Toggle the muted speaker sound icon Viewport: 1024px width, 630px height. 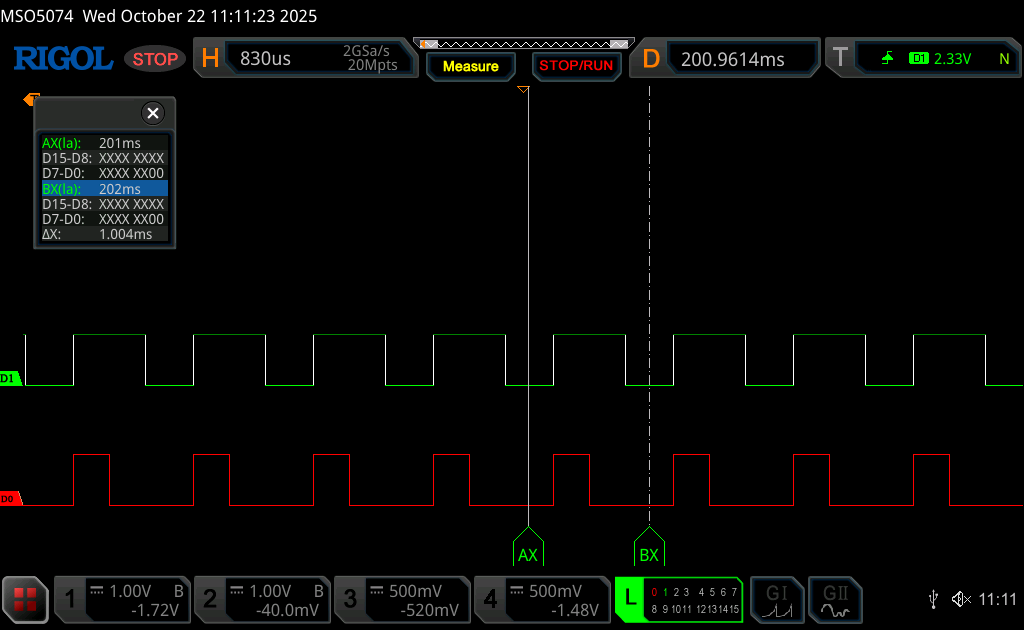961,599
